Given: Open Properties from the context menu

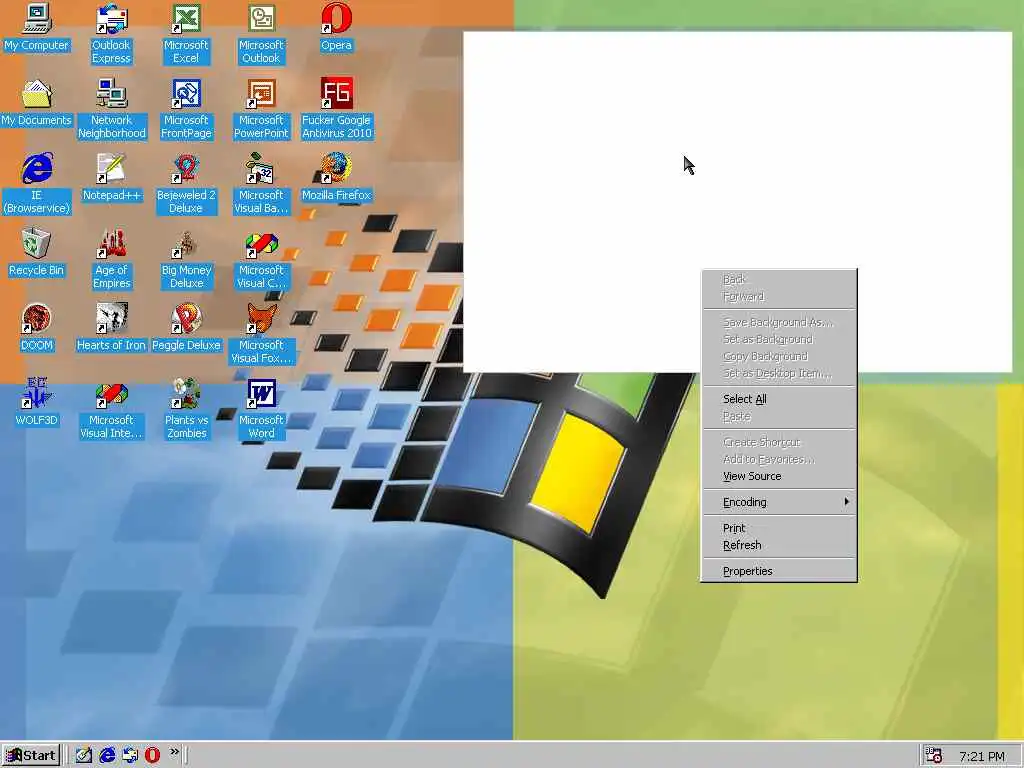Looking at the screenshot, I should (x=779, y=571).
